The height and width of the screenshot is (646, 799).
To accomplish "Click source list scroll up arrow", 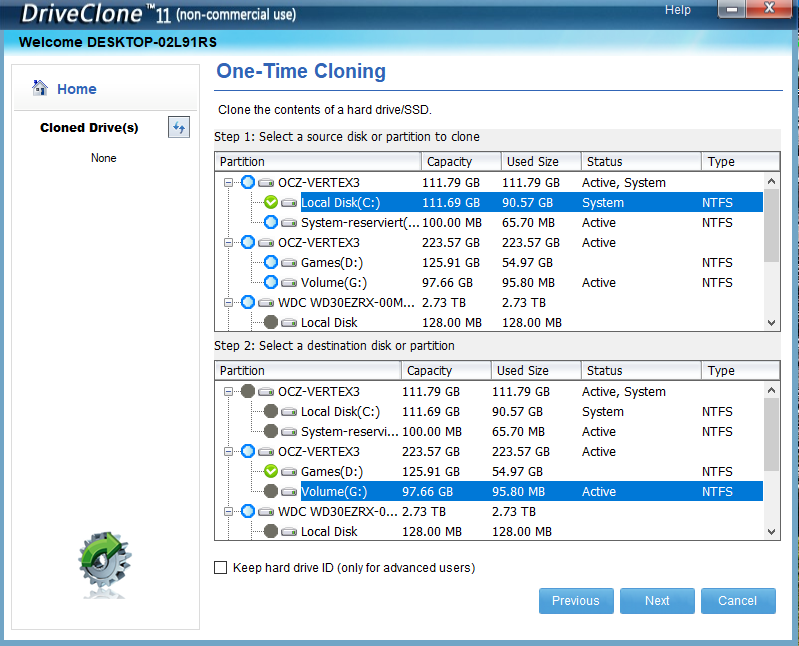I will point(771,181).
